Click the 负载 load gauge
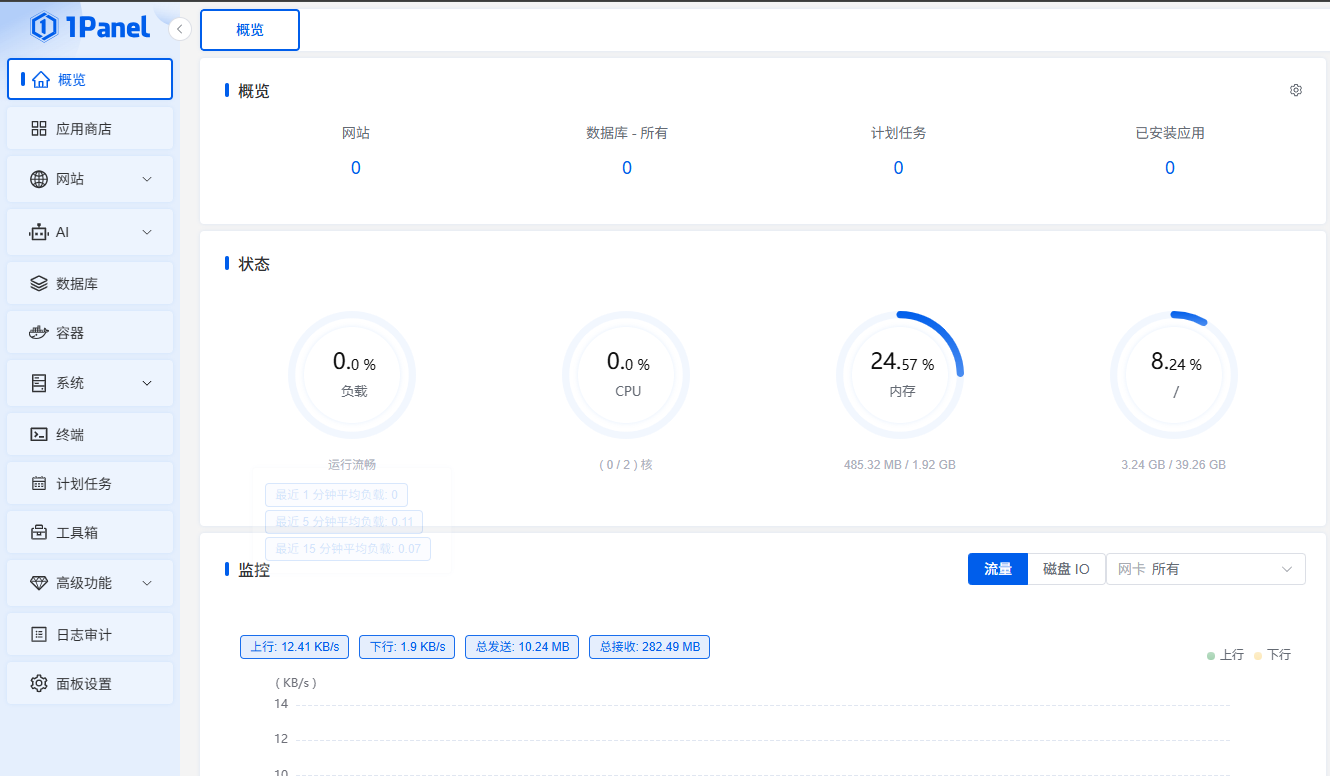The image size is (1330, 776). coord(352,375)
